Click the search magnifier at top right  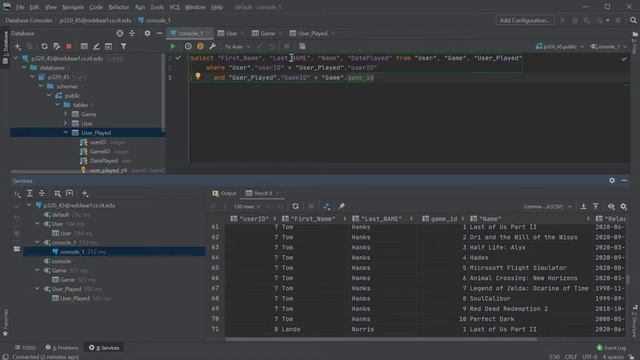[x=633, y=20]
